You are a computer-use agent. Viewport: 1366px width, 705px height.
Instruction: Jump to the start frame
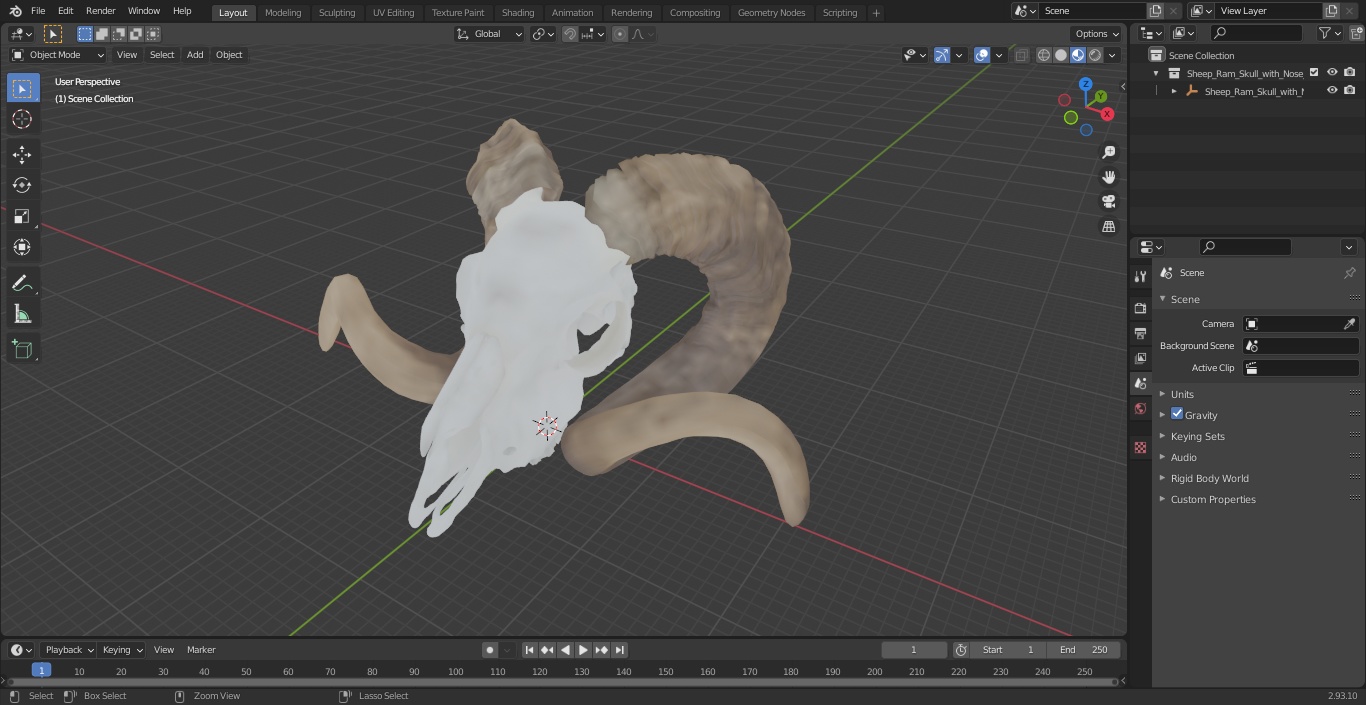tap(530, 650)
